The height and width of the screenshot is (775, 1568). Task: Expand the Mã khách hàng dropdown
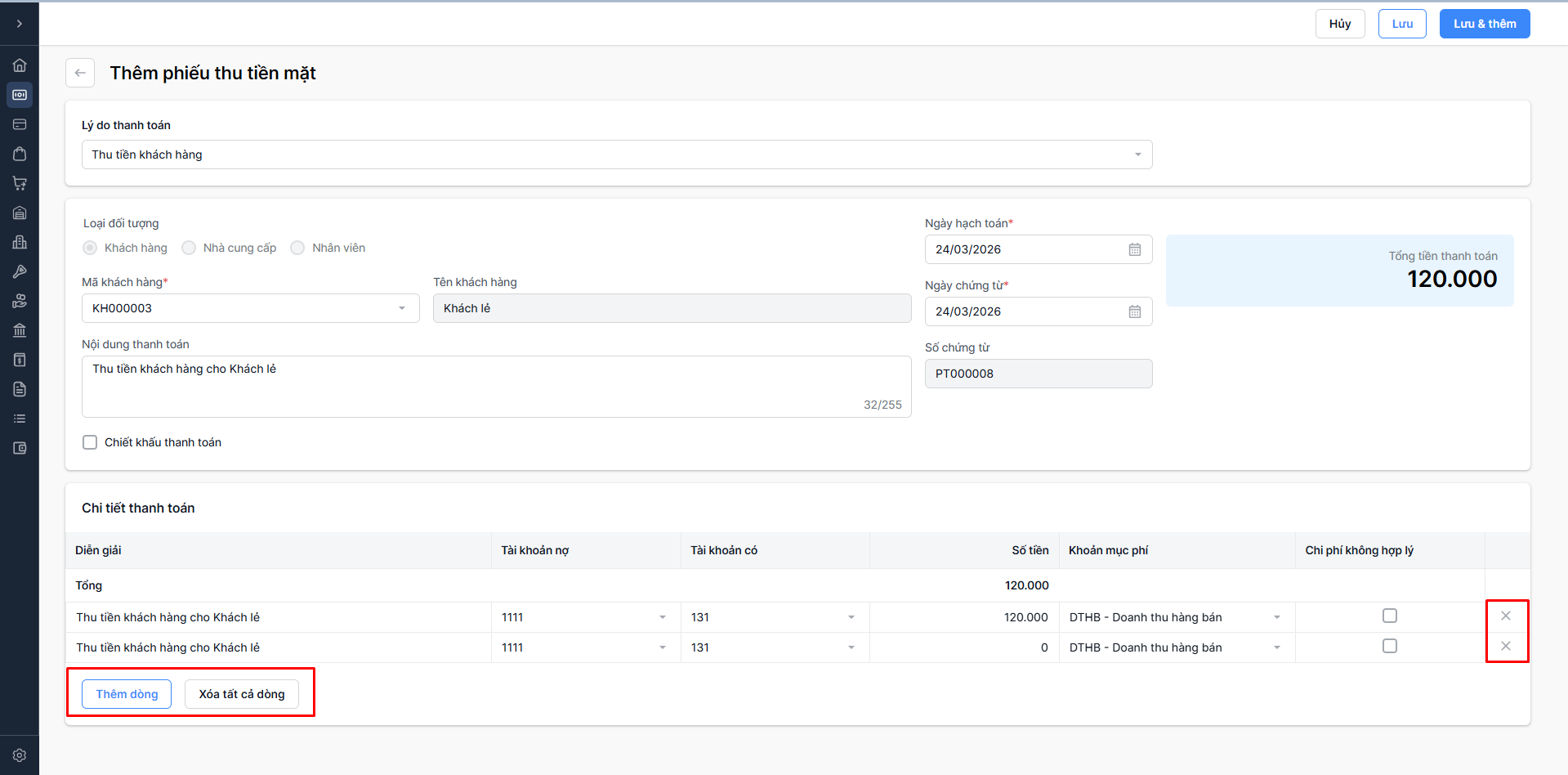tap(401, 308)
